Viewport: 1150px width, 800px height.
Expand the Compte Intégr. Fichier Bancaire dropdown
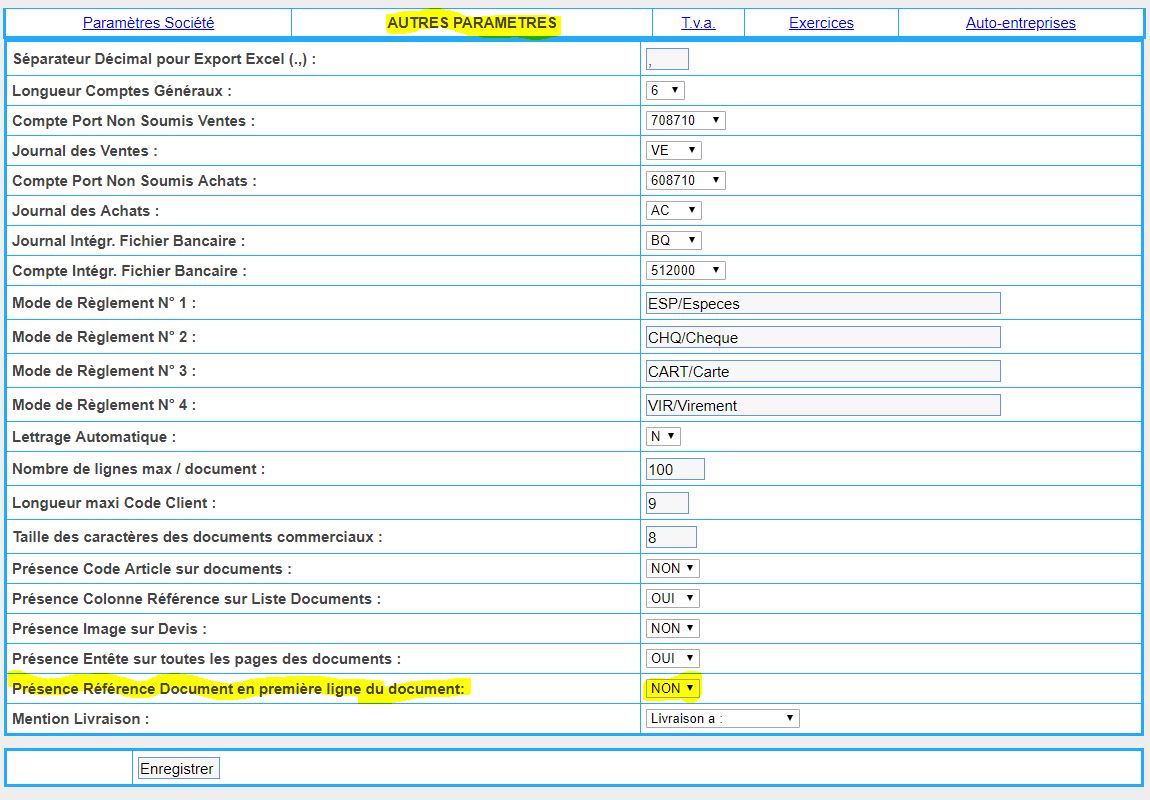(x=685, y=271)
